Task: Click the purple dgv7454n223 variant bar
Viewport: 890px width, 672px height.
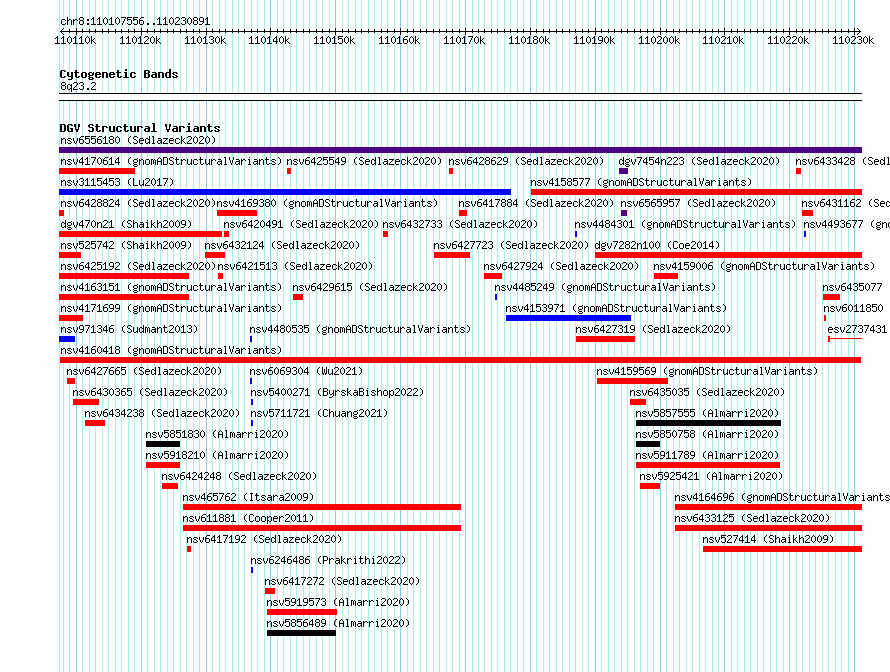Action: 623,171
